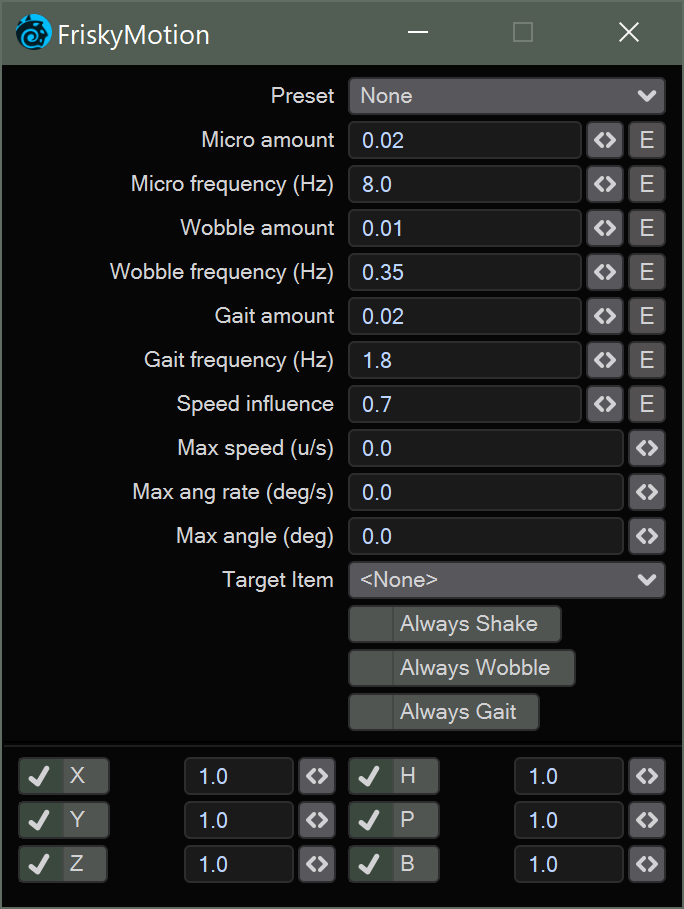
Task: Open the envelope editor for Micro amount
Action: (605, 140)
